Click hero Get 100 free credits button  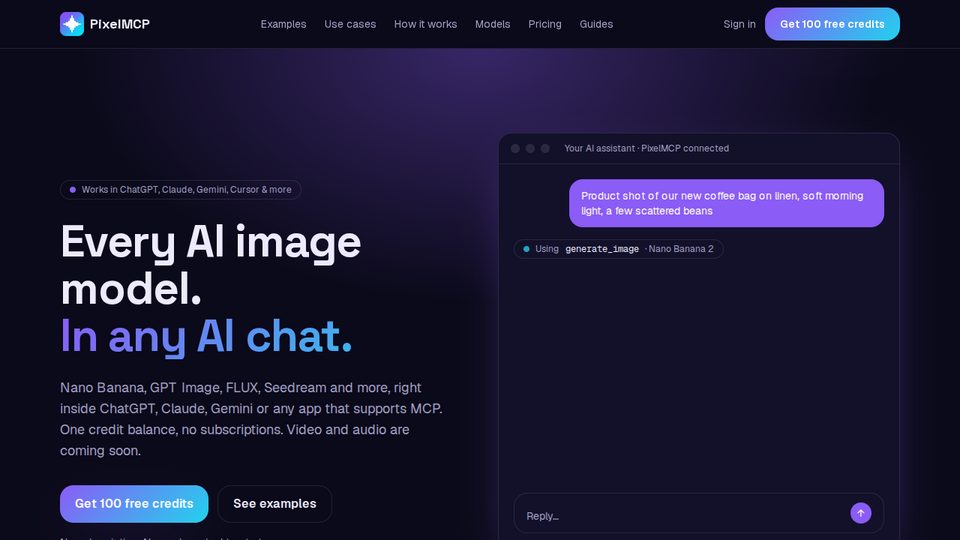point(134,503)
